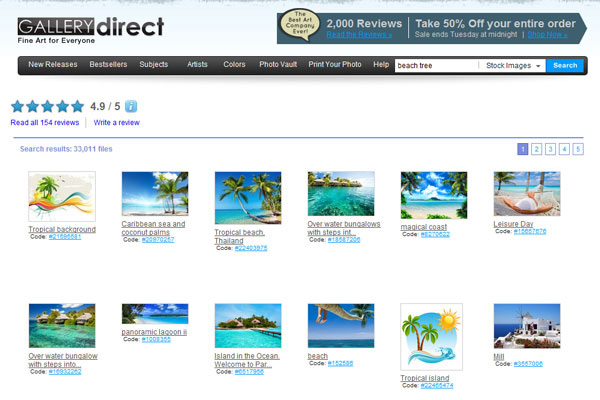Open Leisure Day hammock thumbnail
Screen dimensions: 600x400
pos(527,194)
